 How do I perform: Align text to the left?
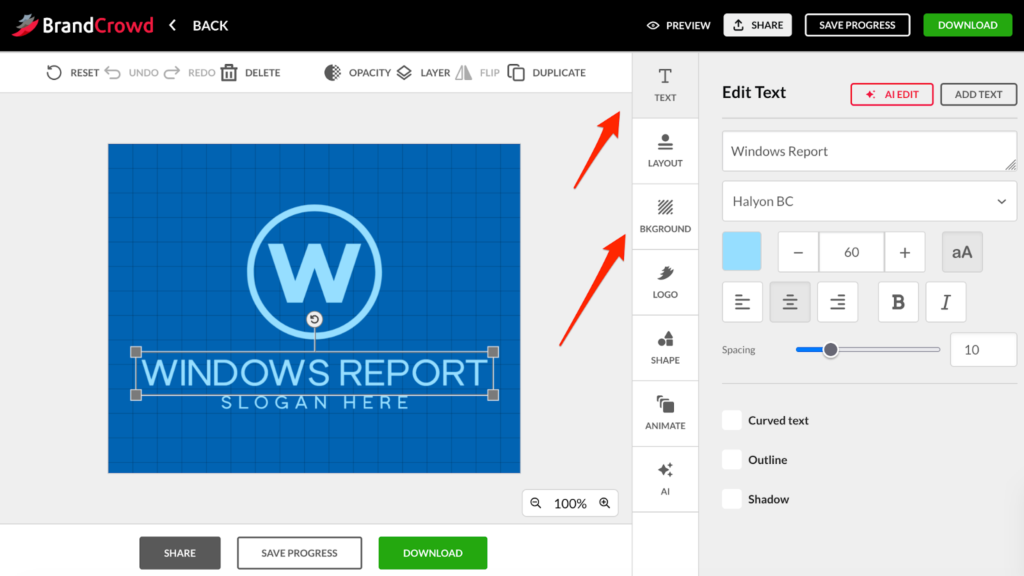pyautogui.click(x=742, y=302)
